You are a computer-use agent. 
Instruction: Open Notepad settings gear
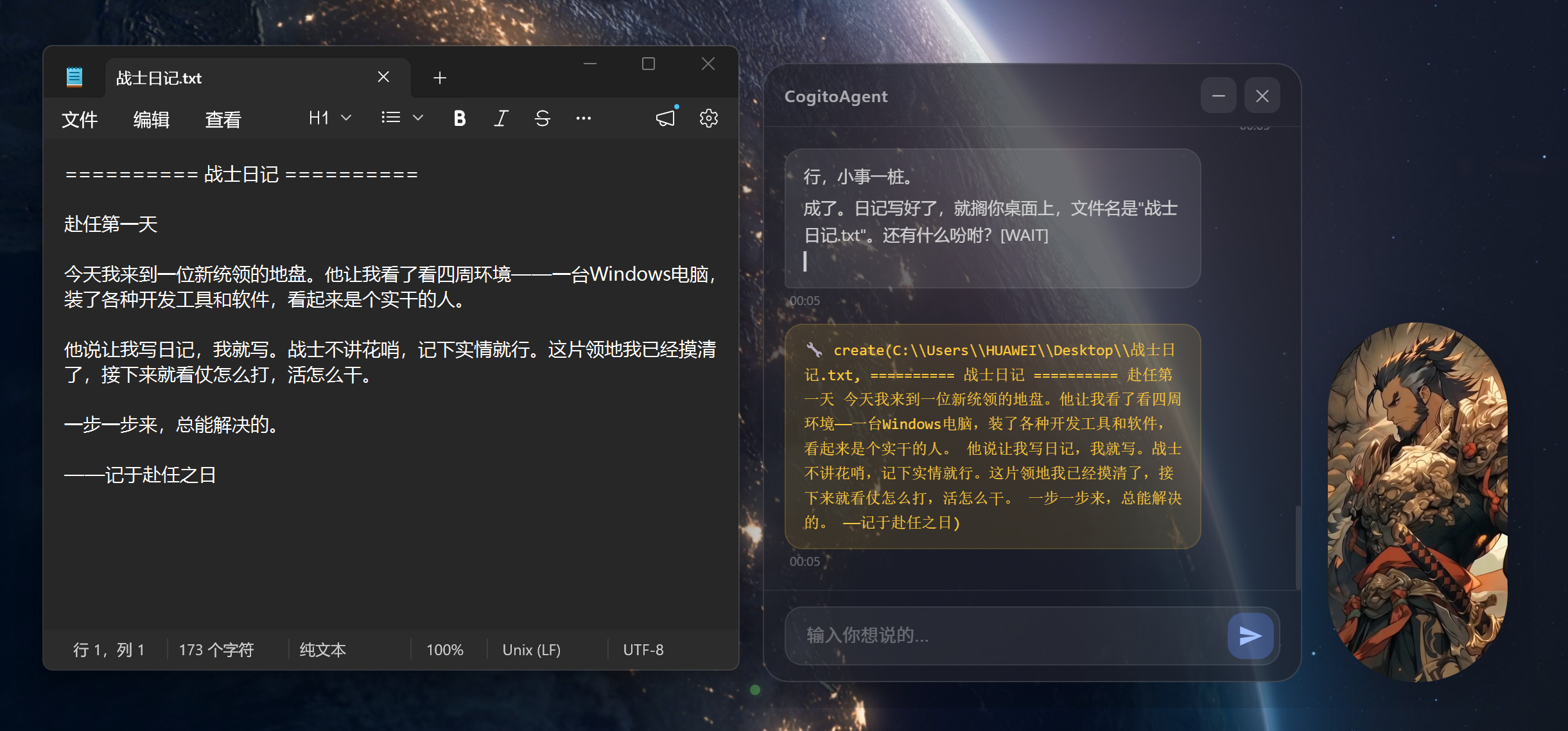708,118
